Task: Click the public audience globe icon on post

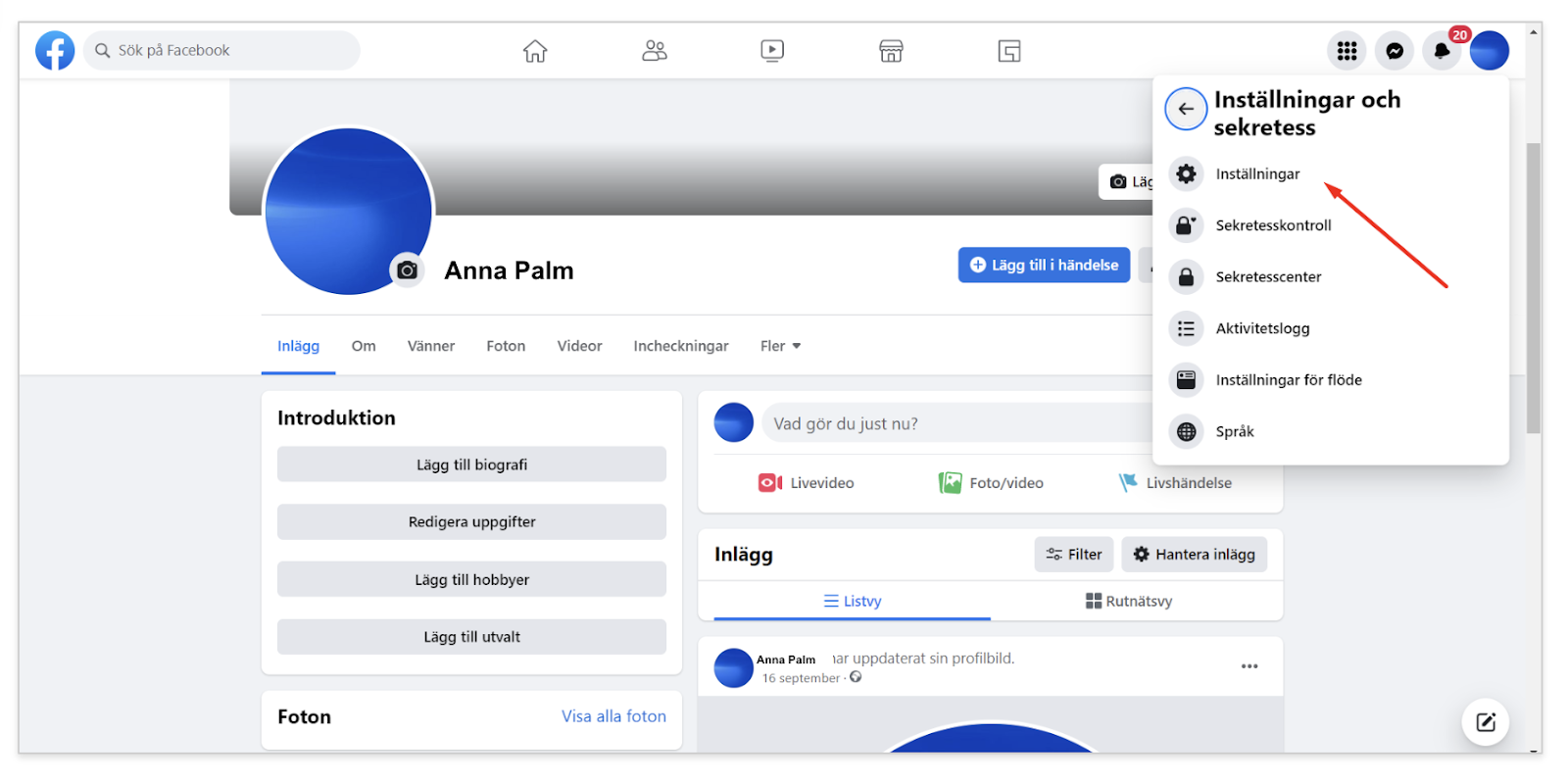Action: 856,677
